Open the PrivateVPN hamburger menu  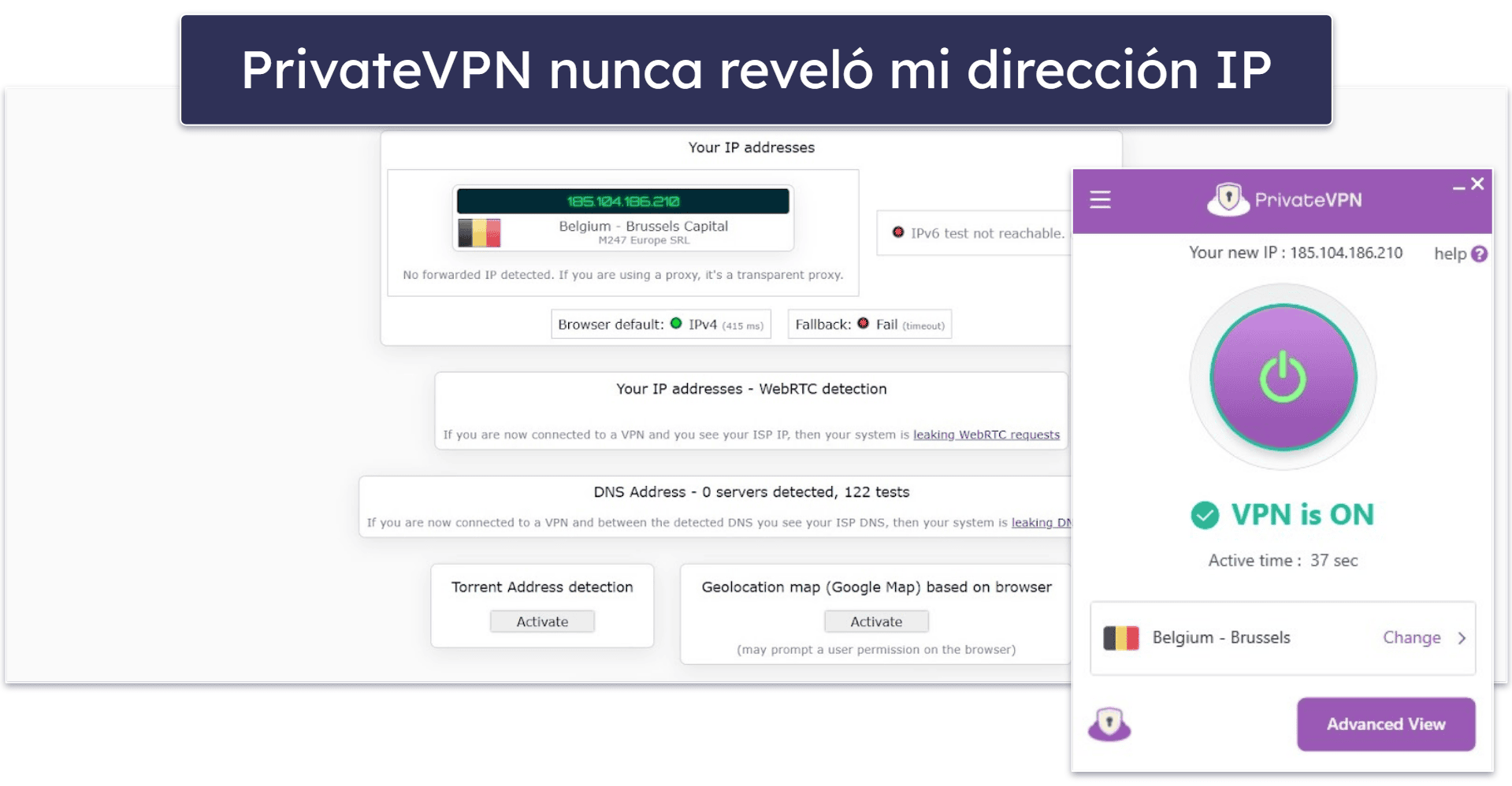(x=1100, y=199)
